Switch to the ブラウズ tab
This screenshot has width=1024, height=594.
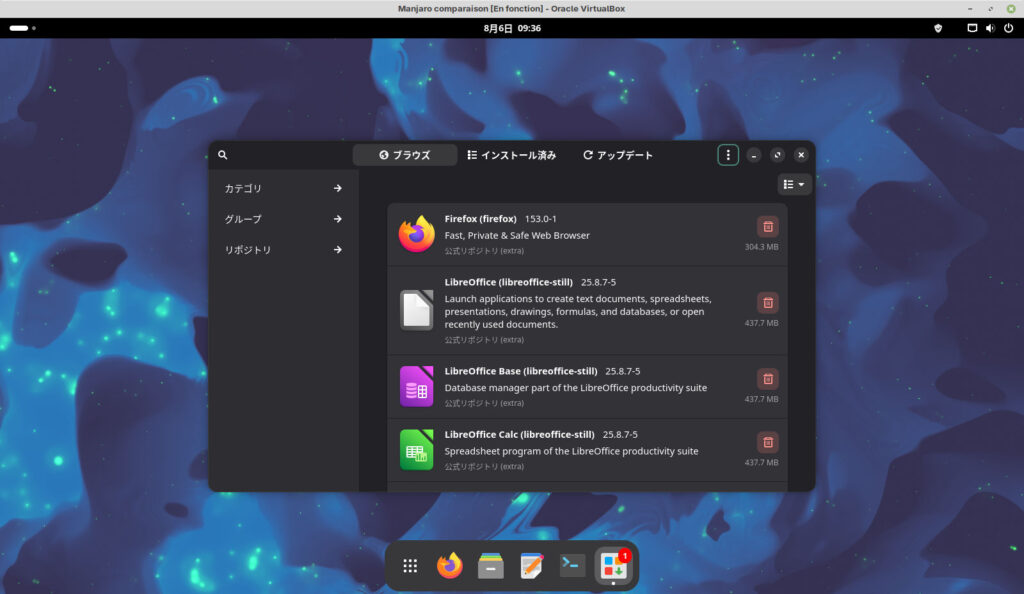tap(405, 155)
